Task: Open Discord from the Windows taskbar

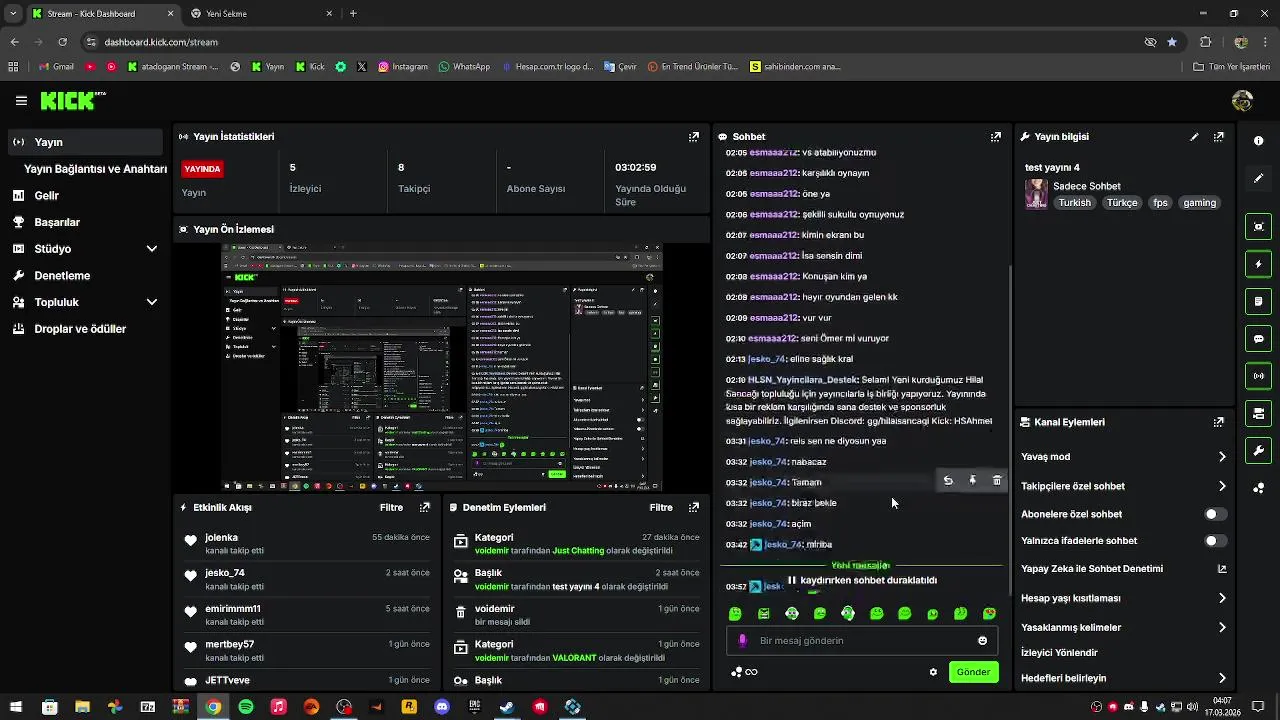Action: (442, 707)
